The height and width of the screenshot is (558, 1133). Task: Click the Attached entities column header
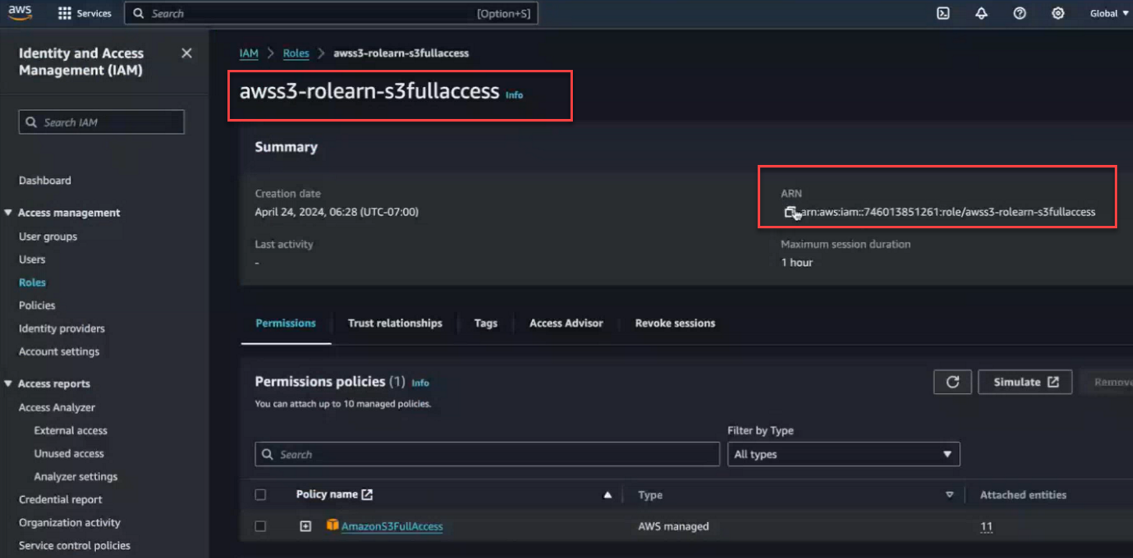1023,495
